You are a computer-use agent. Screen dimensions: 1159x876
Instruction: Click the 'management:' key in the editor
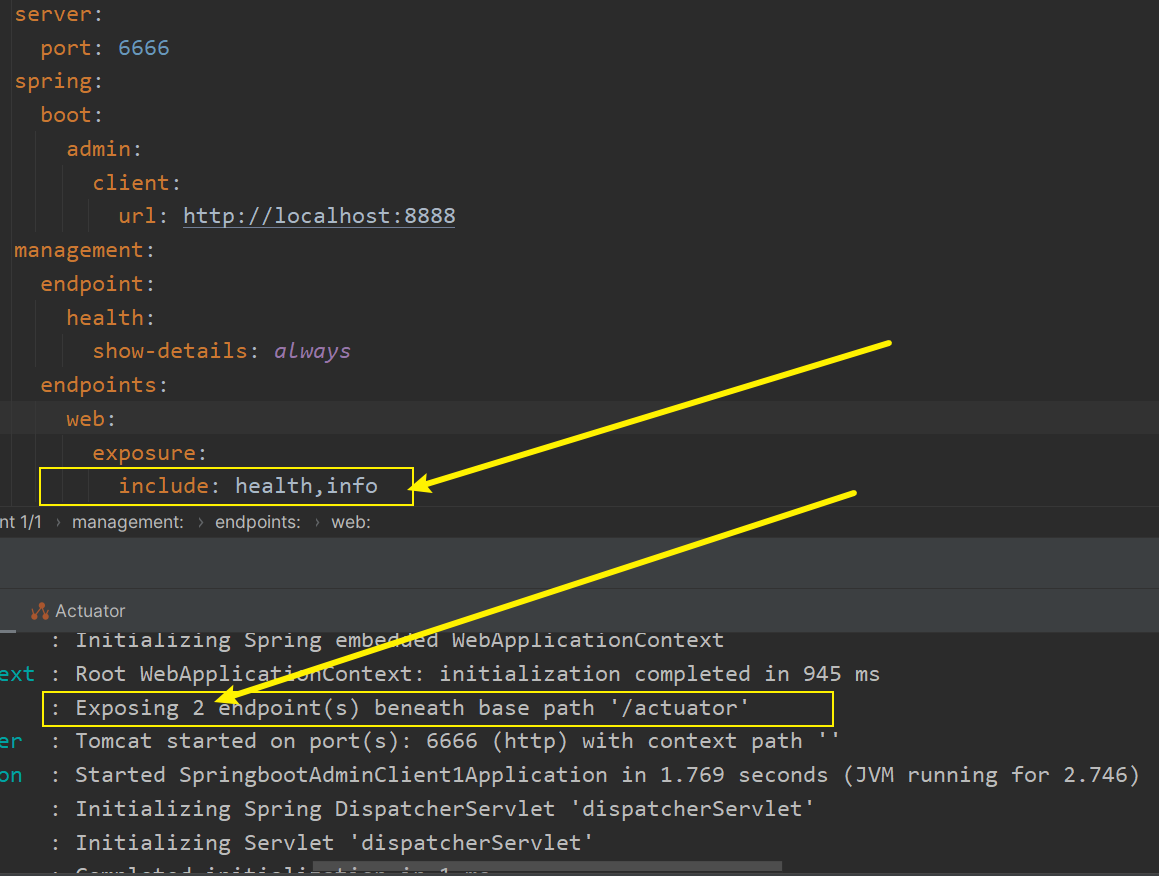tap(84, 250)
